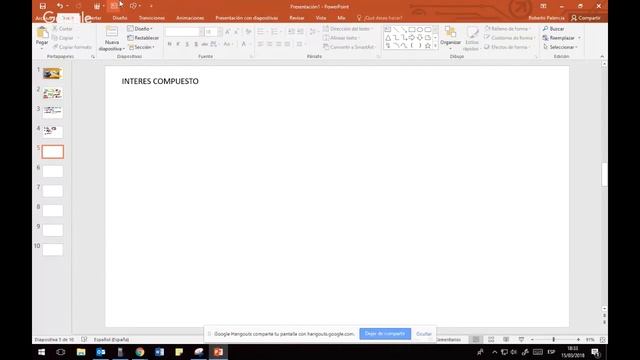Click Convertir a SmartArt command
The image size is (640, 360).
(x=348, y=47)
